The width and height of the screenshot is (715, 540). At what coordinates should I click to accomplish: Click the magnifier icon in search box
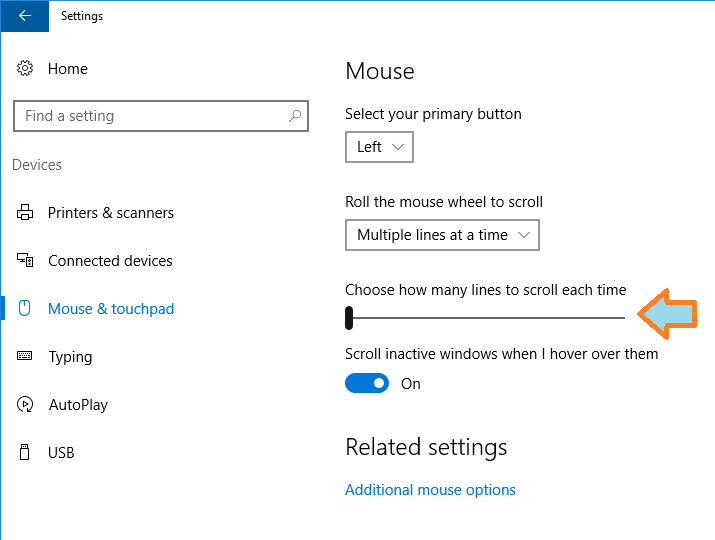pyautogui.click(x=294, y=116)
